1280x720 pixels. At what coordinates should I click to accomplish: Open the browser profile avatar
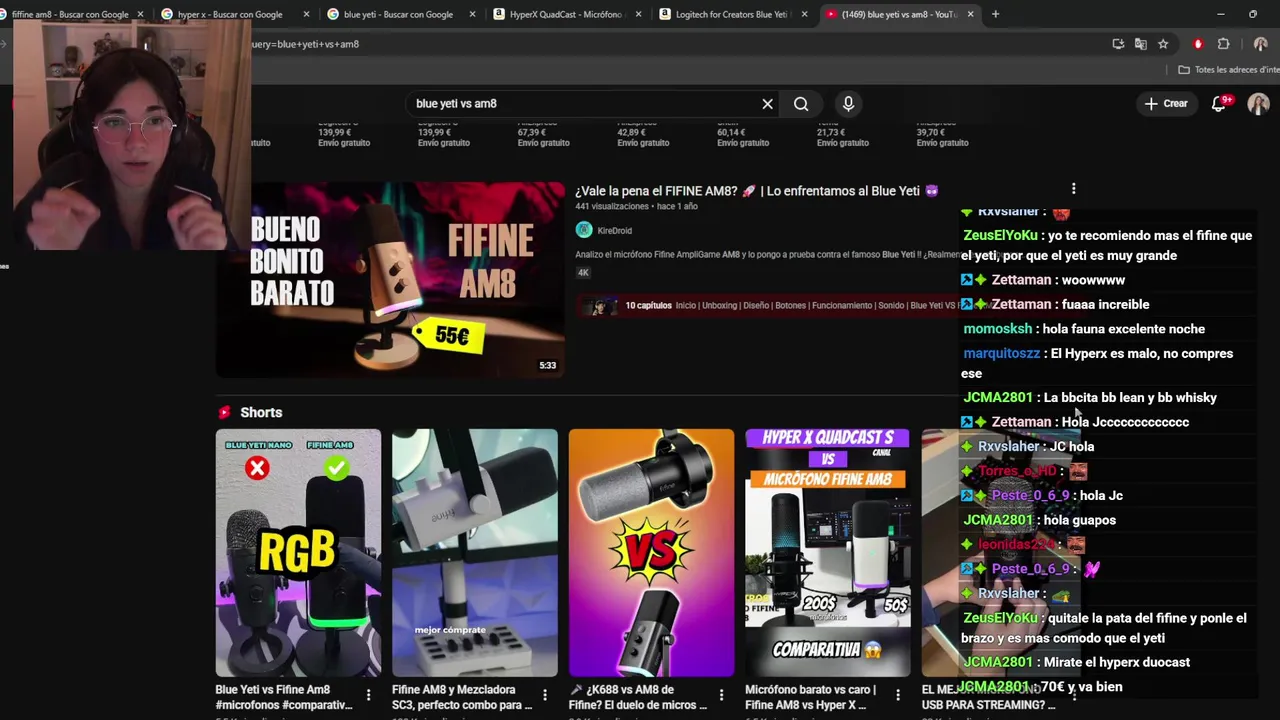(x=1260, y=44)
